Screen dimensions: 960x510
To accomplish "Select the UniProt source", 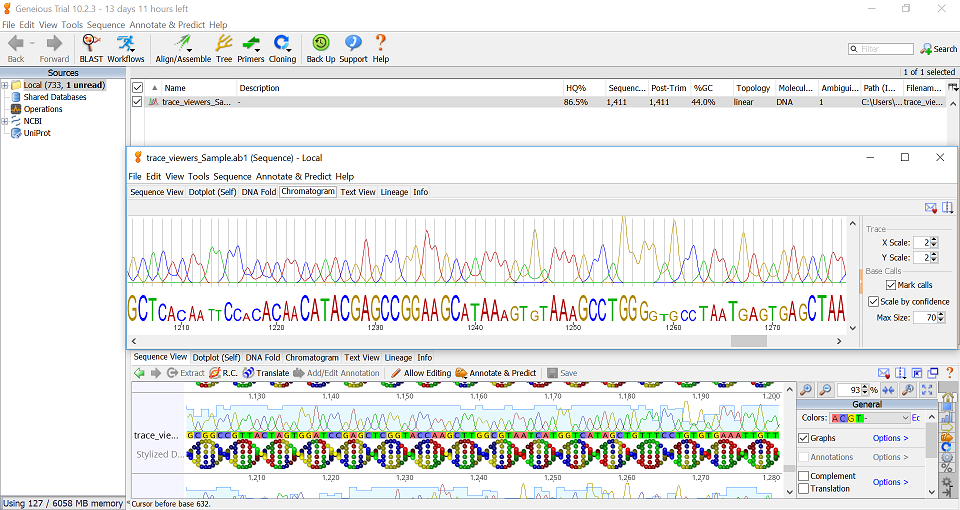I will coord(37,133).
